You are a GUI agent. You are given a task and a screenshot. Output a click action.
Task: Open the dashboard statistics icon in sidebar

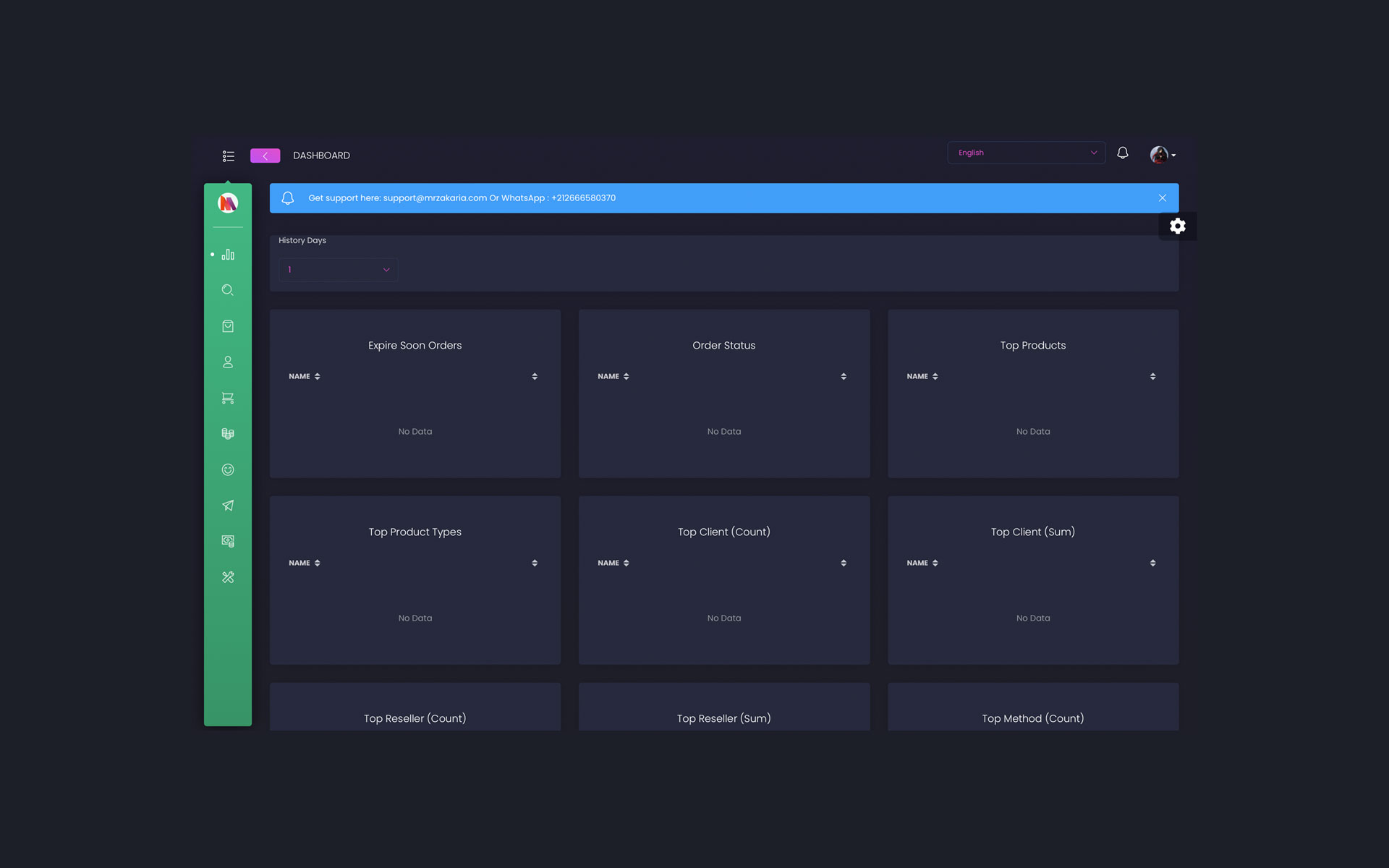(x=228, y=254)
